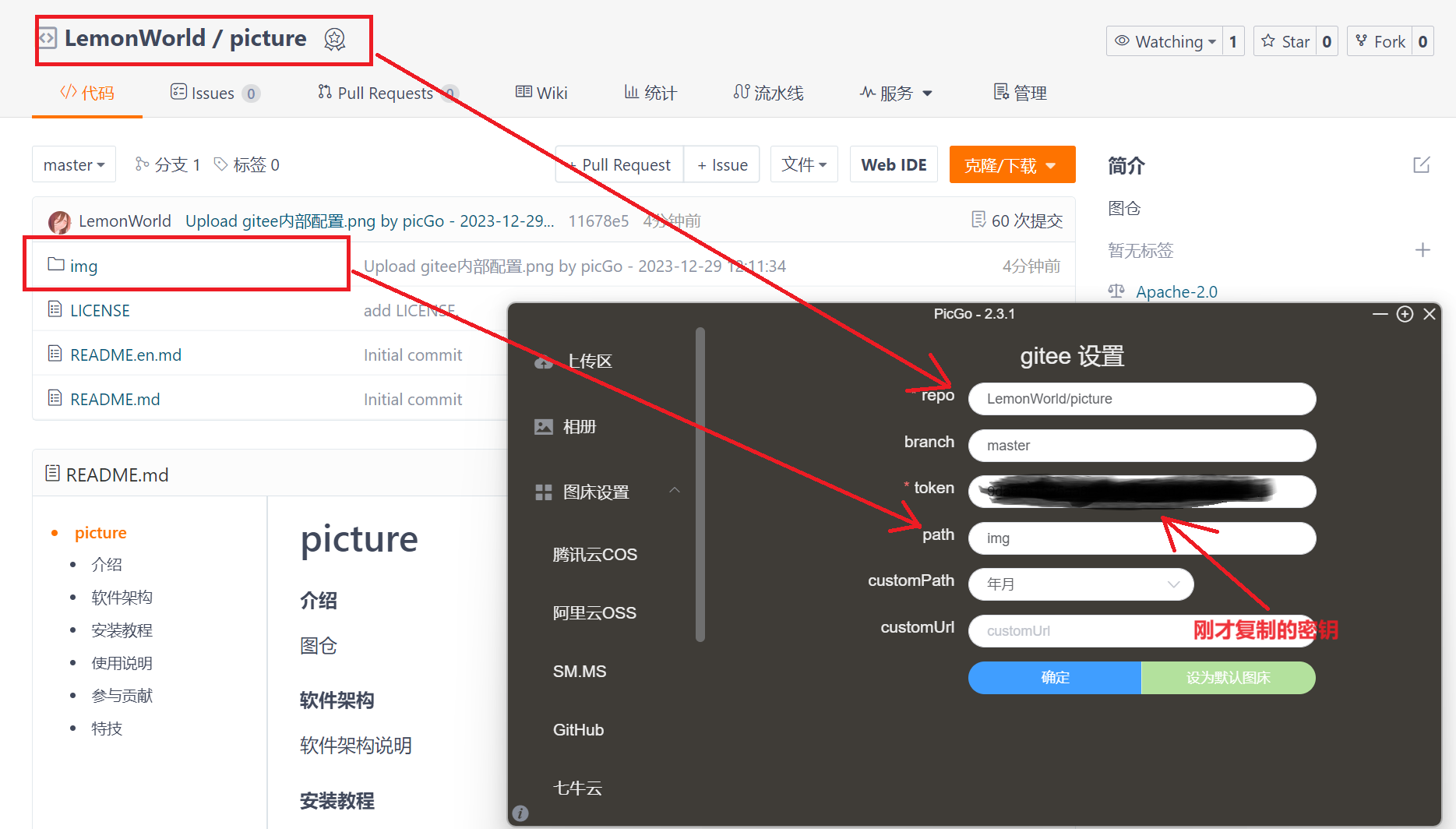
Task: Click the edit icon beside 简介
Action: click(x=1422, y=165)
